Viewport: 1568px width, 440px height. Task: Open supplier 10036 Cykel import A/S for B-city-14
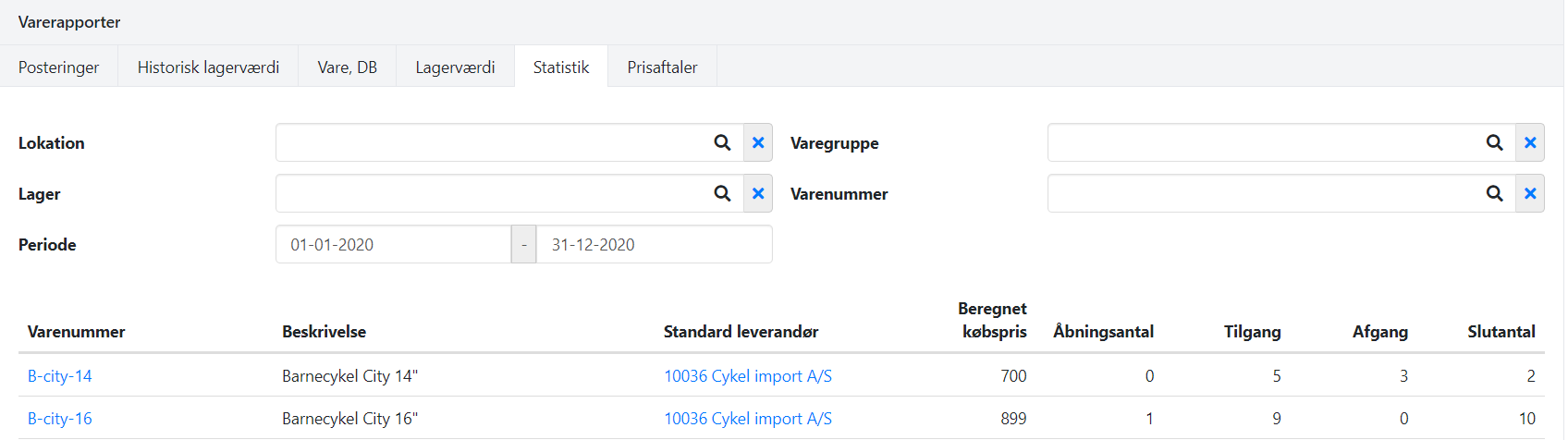tap(748, 376)
